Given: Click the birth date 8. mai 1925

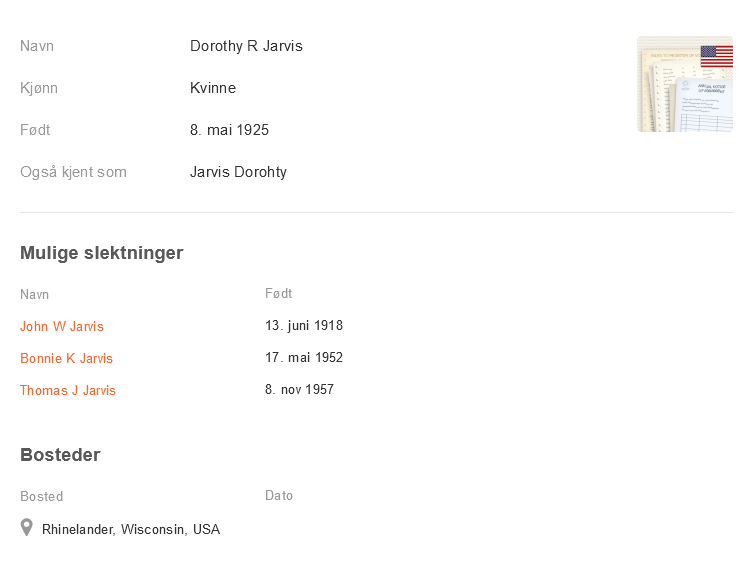Looking at the screenshot, I should point(229,130).
